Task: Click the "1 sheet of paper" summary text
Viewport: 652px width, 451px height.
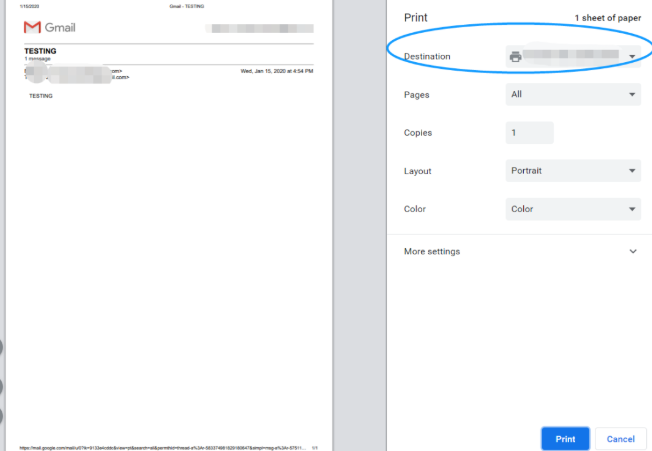Action: click(x=607, y=18)
